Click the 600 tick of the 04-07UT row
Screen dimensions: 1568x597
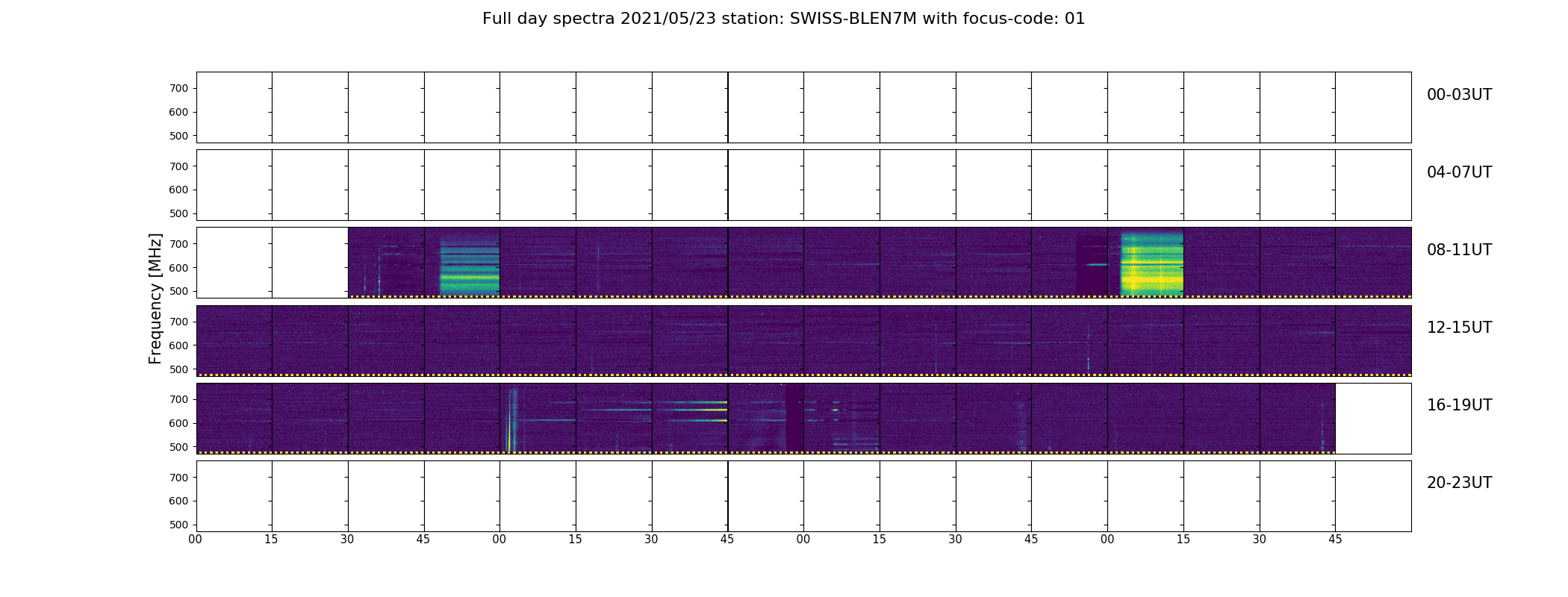178,190
